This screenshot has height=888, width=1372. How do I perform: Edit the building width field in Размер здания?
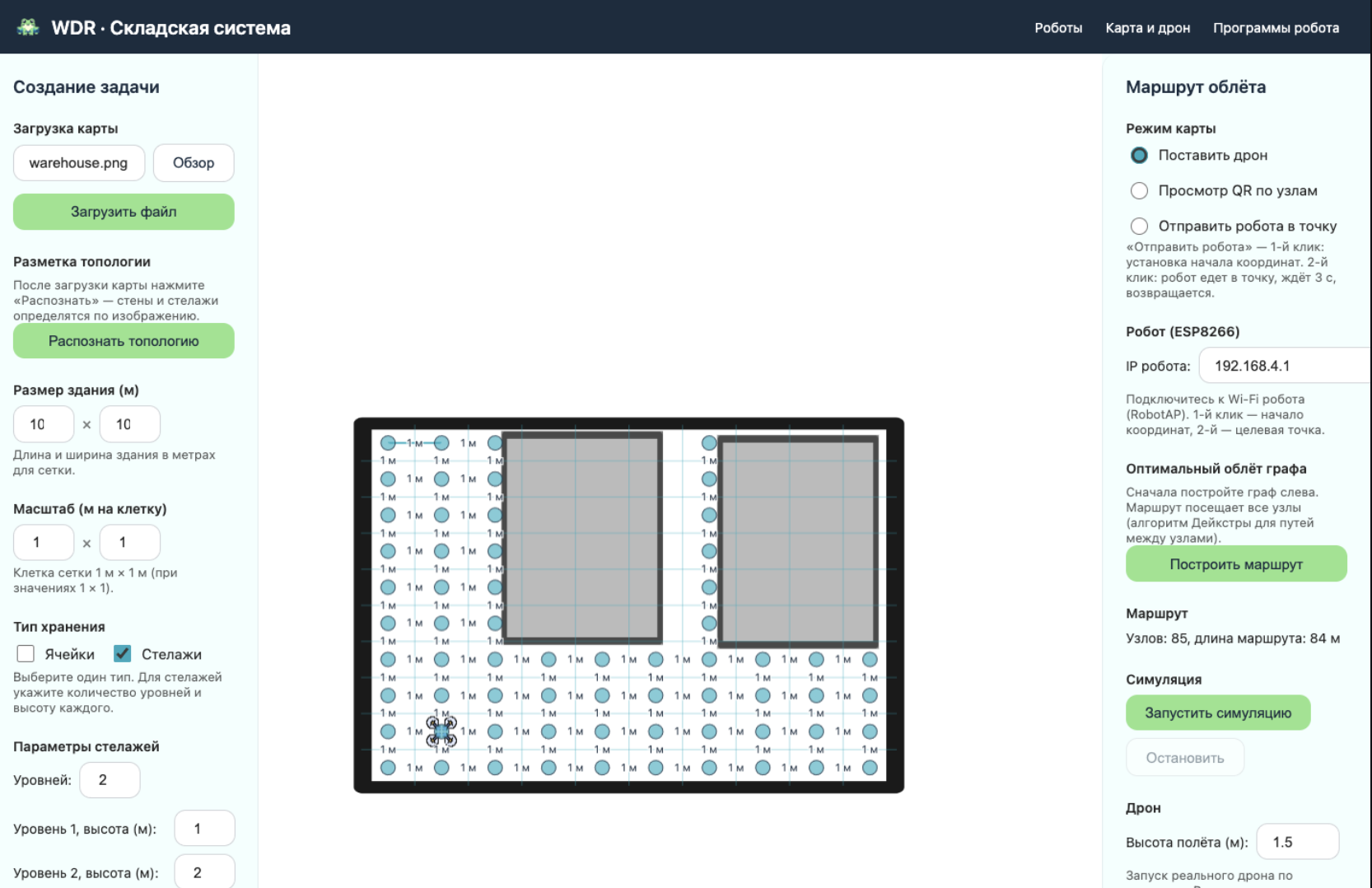point(130,424)
